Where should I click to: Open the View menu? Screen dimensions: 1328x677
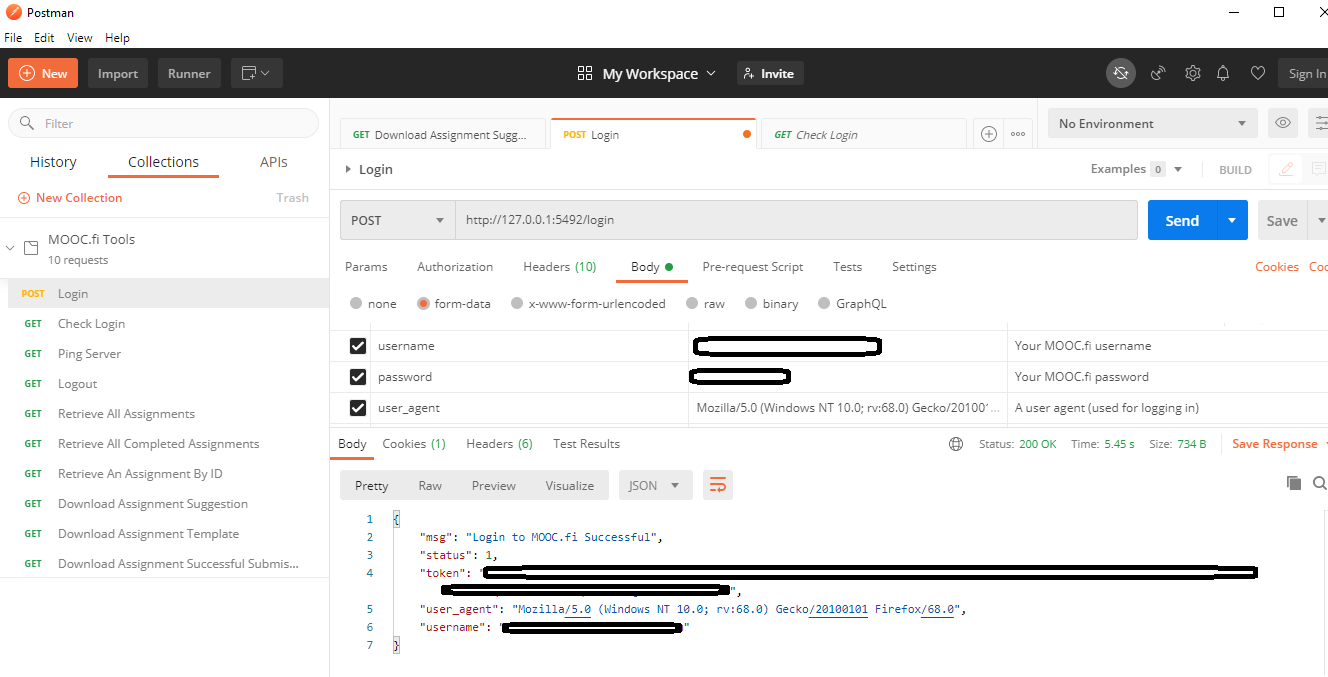point(80,37)
